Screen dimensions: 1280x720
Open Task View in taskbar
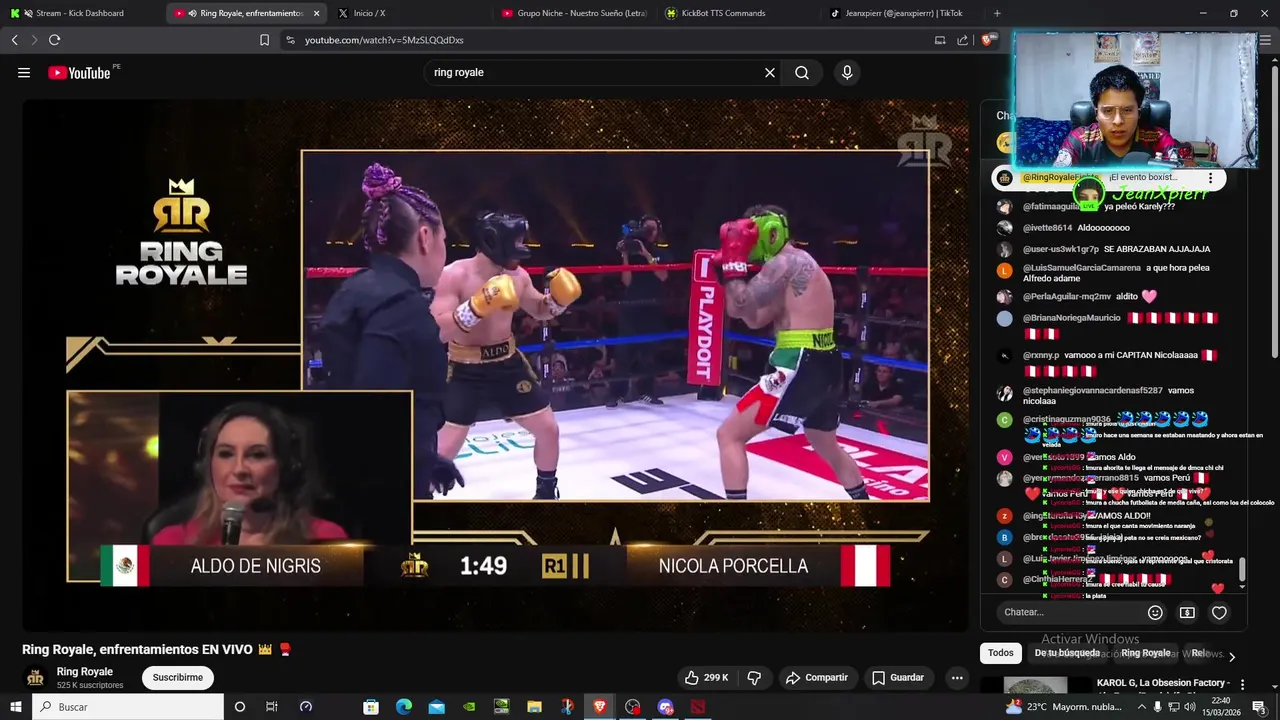tap(272, 707)
